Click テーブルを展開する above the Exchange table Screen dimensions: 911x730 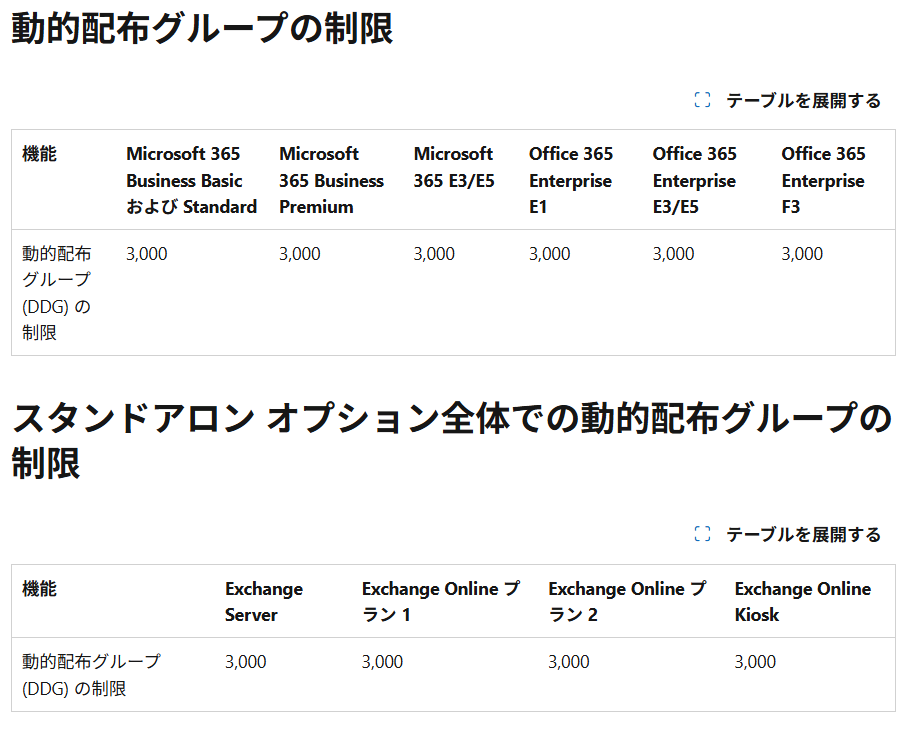pyautogui.click(x=803, y=534)
